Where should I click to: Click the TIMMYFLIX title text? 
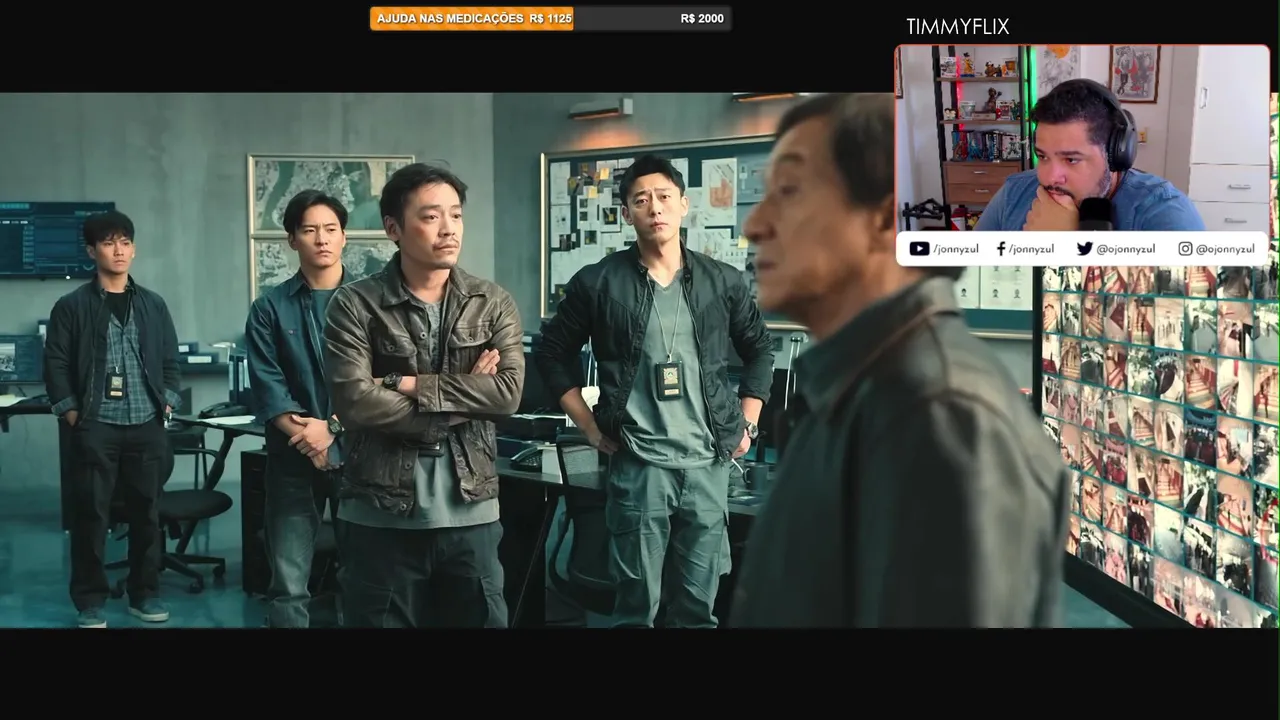coord(957,27)
